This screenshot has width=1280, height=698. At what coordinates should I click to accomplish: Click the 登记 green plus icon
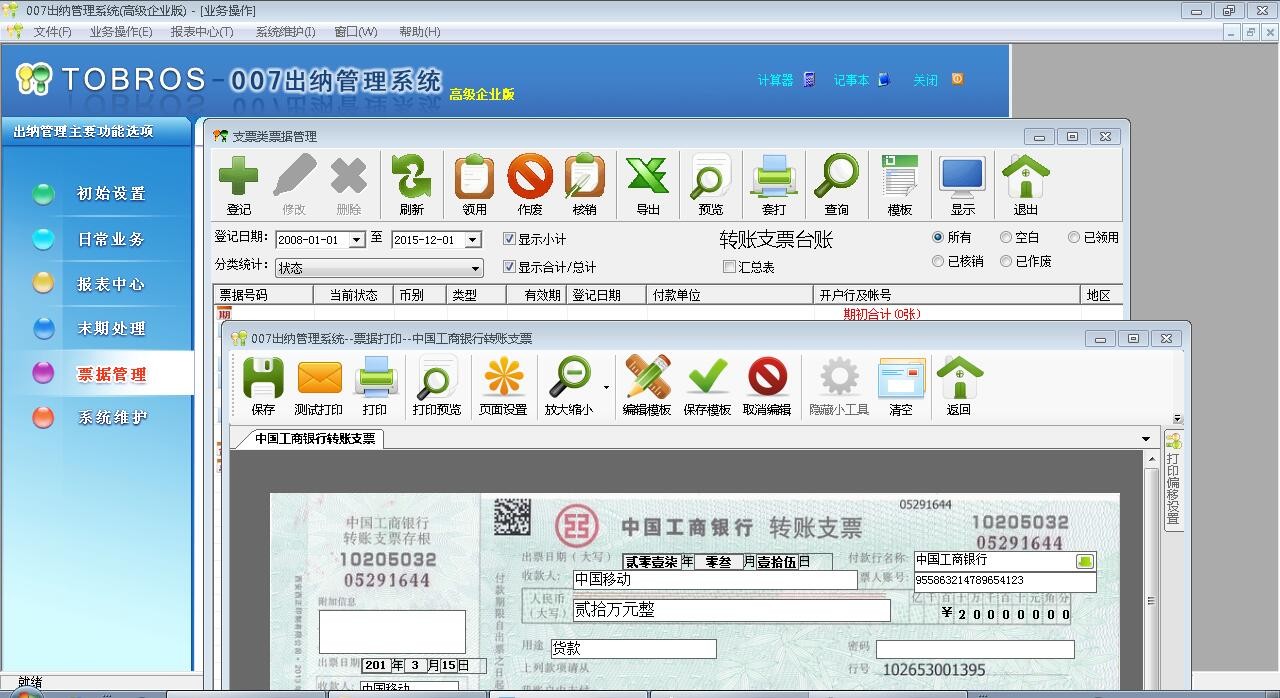click(239, 177)
